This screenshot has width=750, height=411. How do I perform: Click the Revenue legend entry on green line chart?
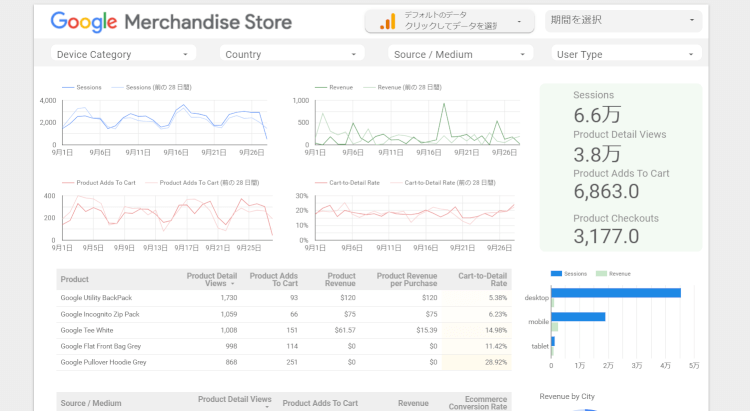[x=334, y=88]
